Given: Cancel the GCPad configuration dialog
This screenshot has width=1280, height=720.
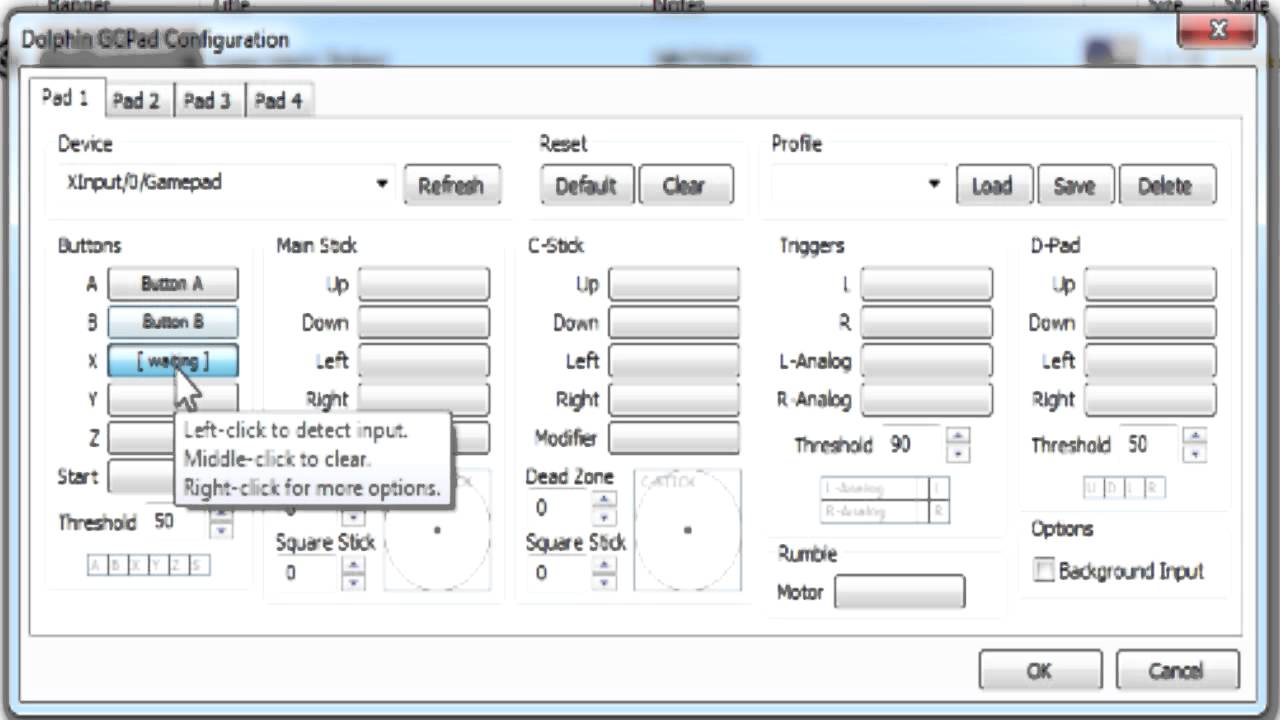Looking at the screenshot, I should point(1177,670).
